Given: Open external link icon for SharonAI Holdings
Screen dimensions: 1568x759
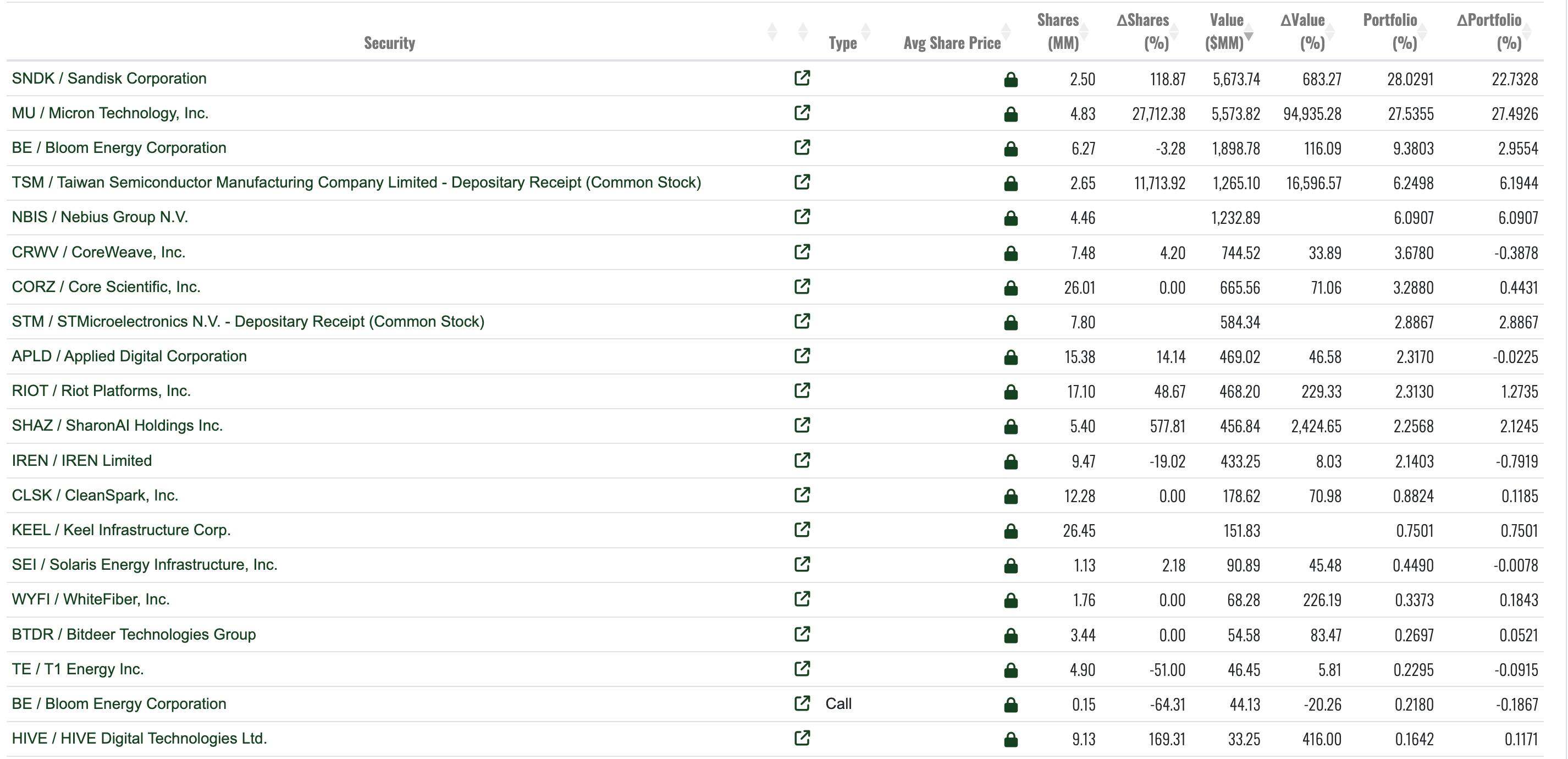Looking at the screenshot, I should (x=802, y=425).
